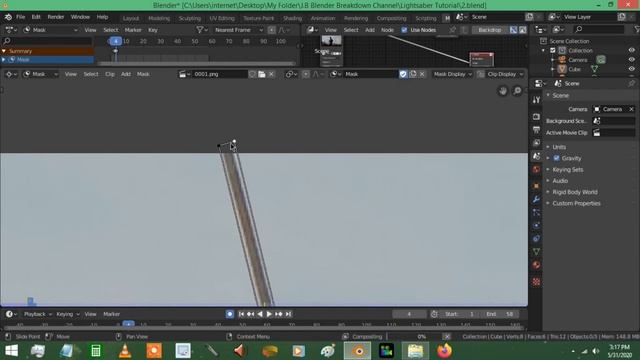
Task: Toggle fake user shield for mask
Action: (x=403, y=74)
